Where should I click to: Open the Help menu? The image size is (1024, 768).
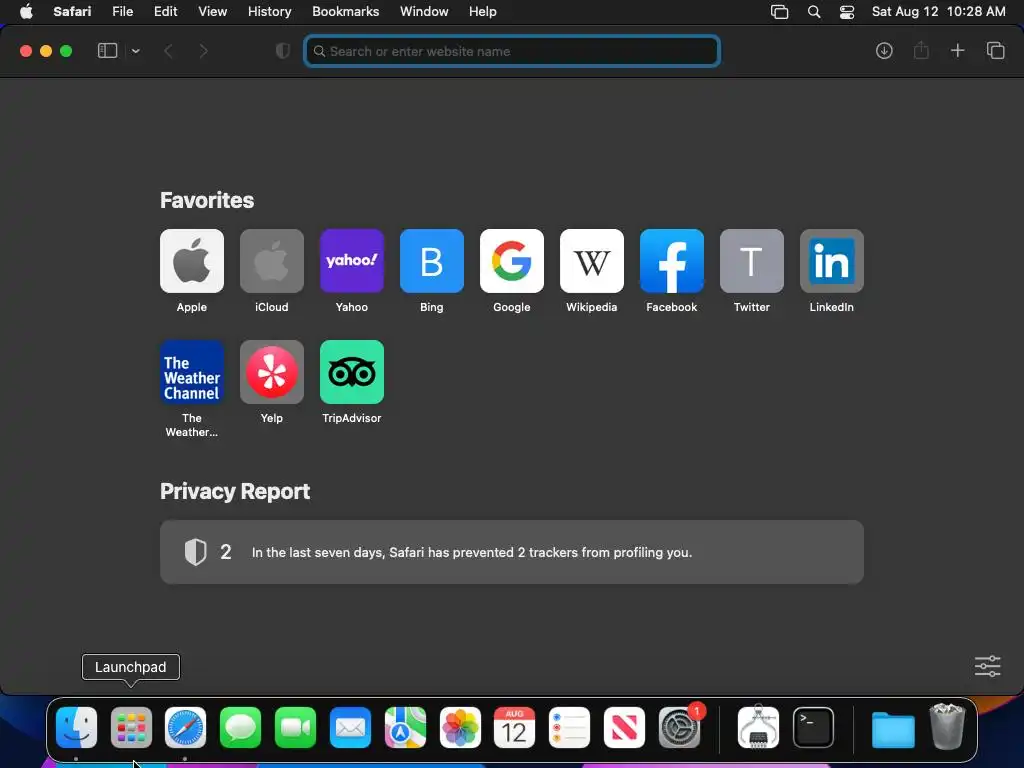click(483, 12)
